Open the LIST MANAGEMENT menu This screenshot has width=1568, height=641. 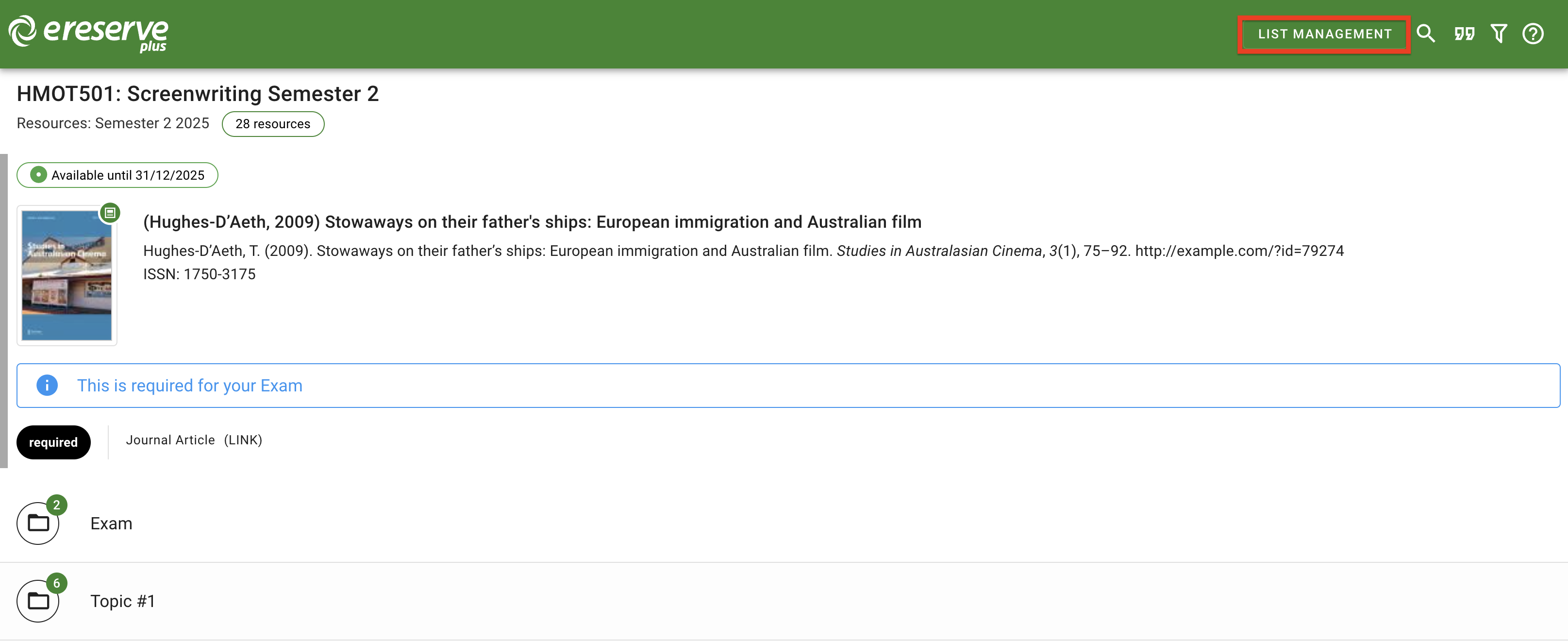pos(1324,34)
